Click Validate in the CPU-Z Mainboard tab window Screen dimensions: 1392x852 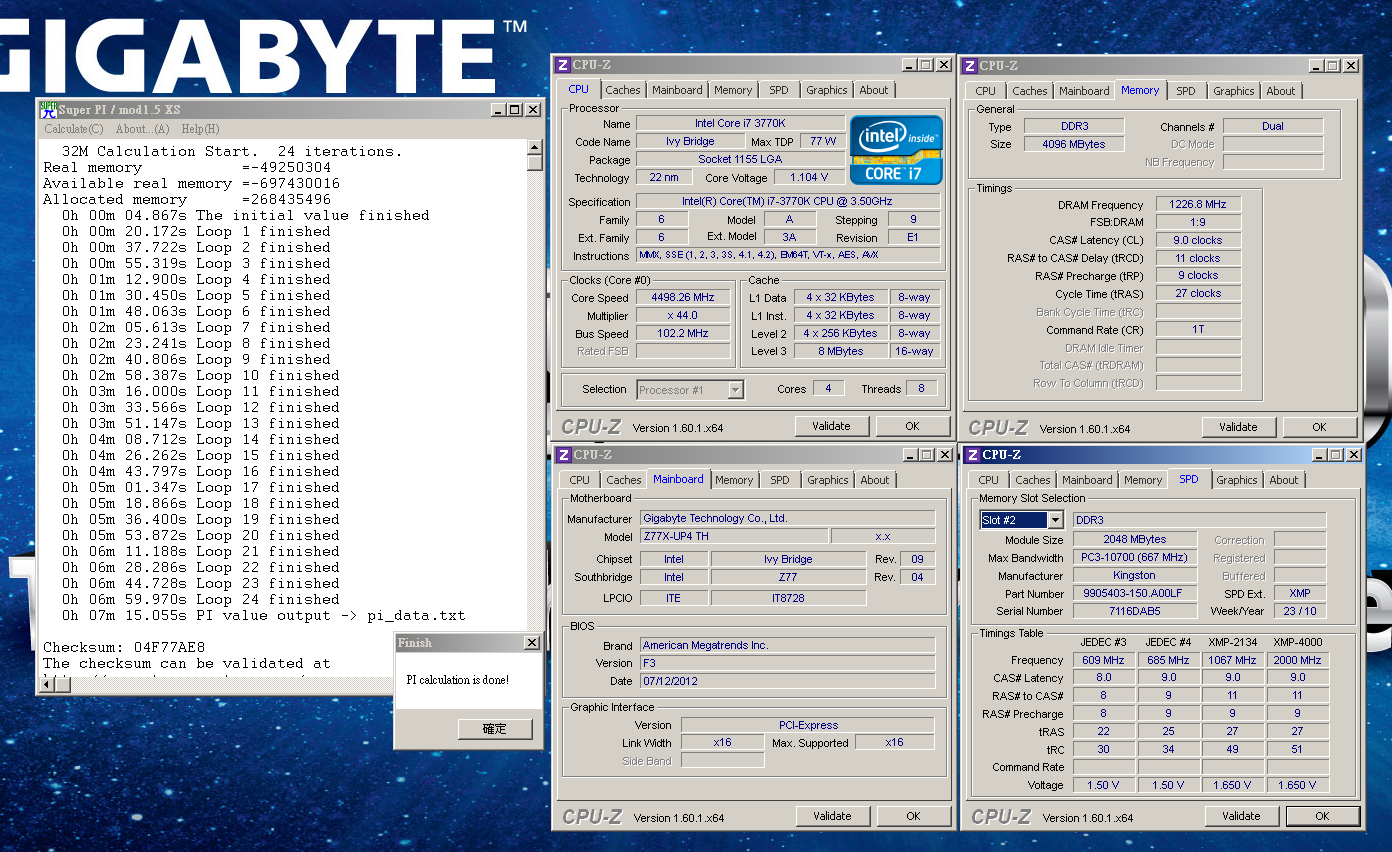tap(832, 816)
